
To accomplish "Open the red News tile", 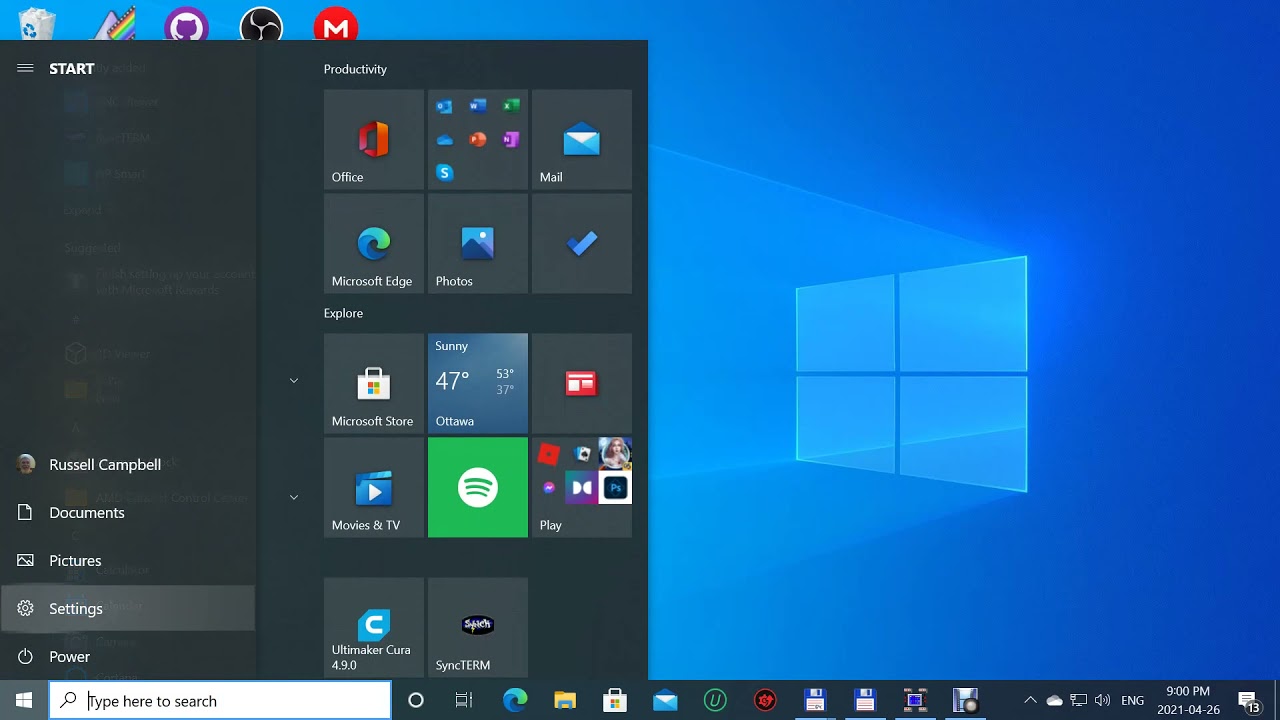I will tap(582, 384).
